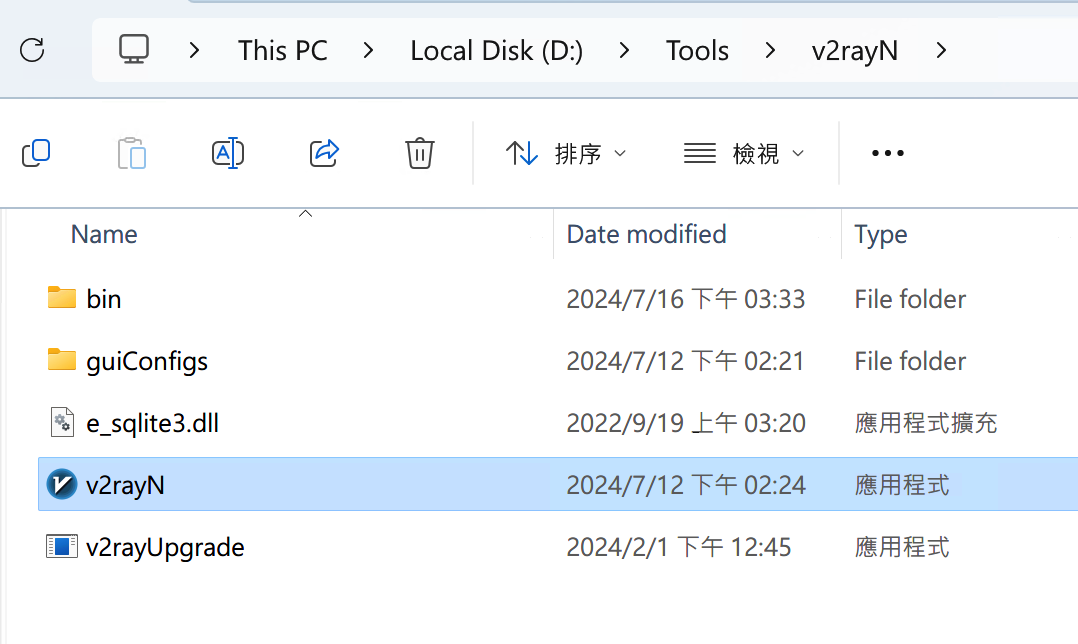Click the Date modified column header
The height and width of the screenshot is (644, 1078).
pyautogui.click(x=646, y=233)
